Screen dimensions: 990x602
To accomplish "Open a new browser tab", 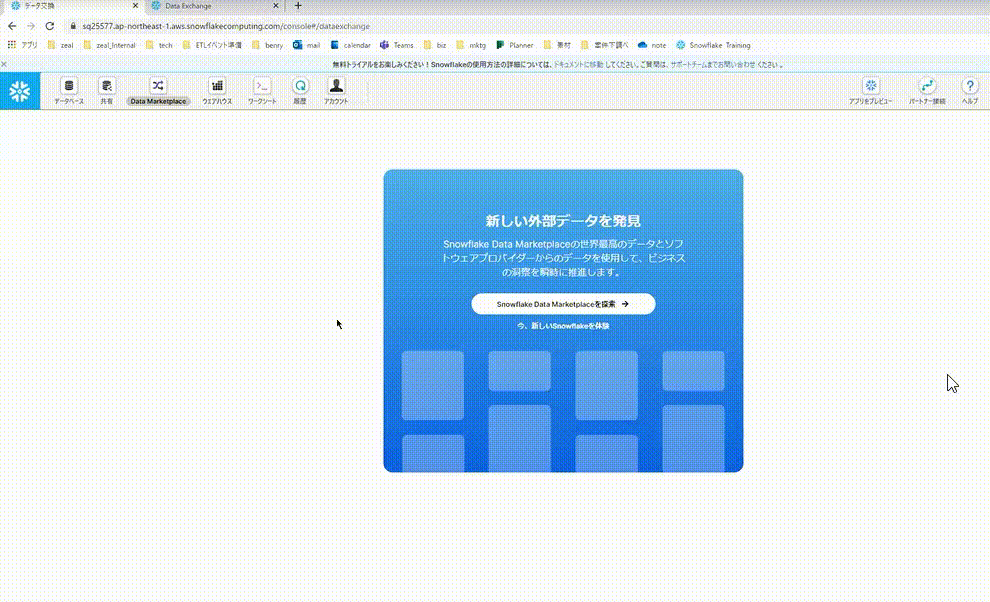I will tap(298, 6).
